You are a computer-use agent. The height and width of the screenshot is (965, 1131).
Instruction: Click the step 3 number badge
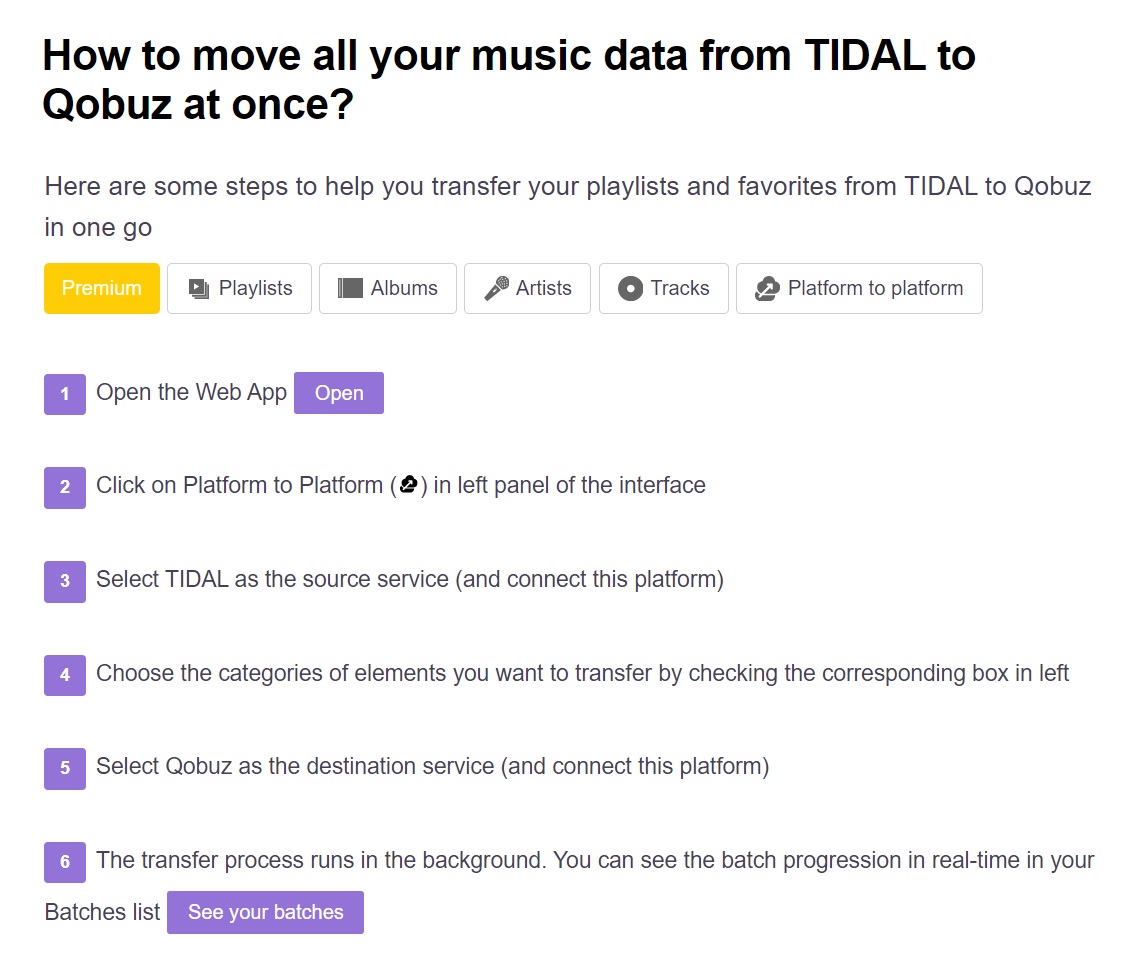(x=65, y=581)
